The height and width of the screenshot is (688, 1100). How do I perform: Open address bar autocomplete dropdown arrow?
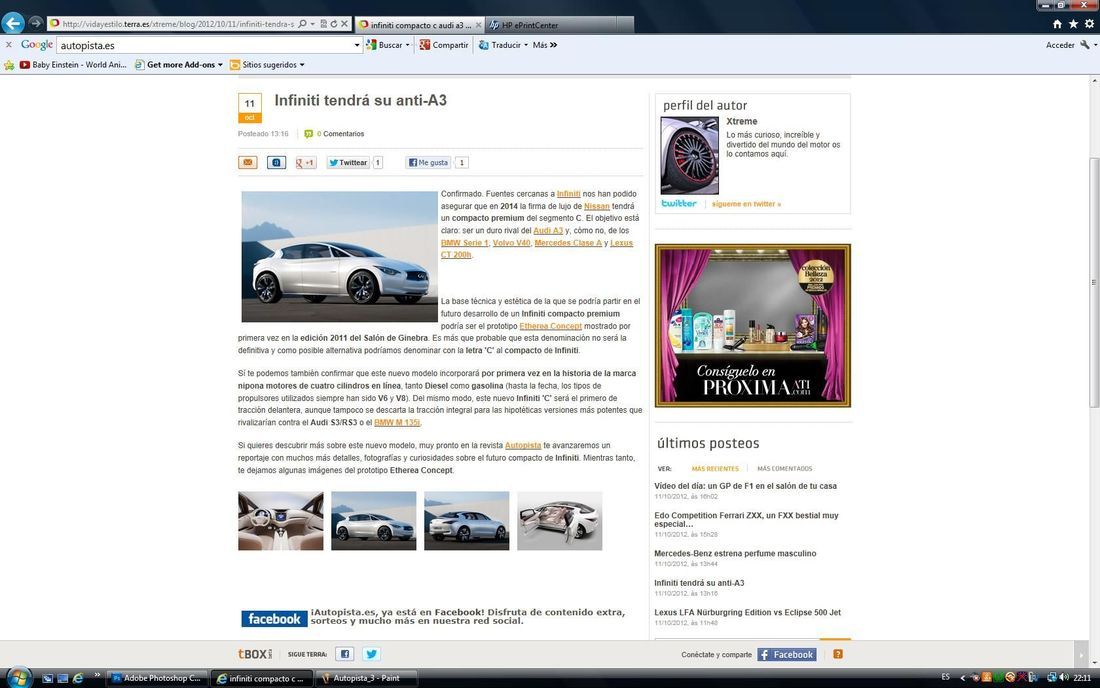pyautogui.click(x=312, y=24)
